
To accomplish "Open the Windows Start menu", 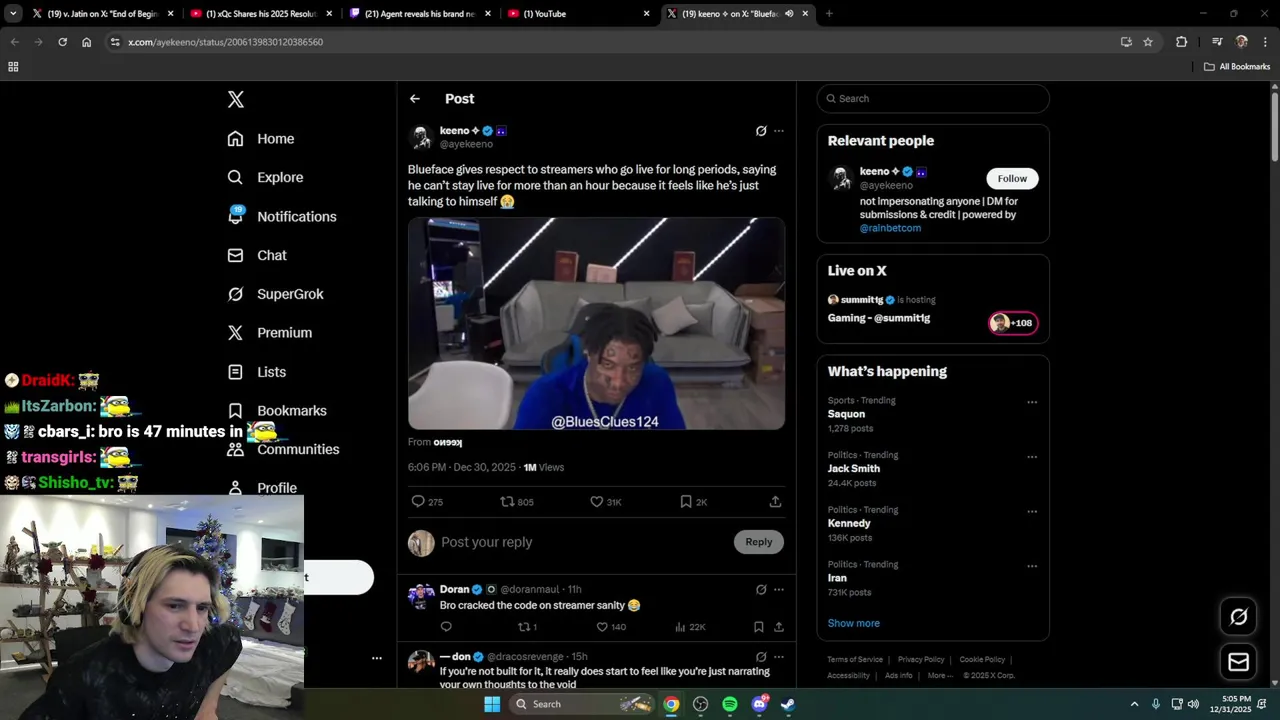I will [x=492, y=704].
